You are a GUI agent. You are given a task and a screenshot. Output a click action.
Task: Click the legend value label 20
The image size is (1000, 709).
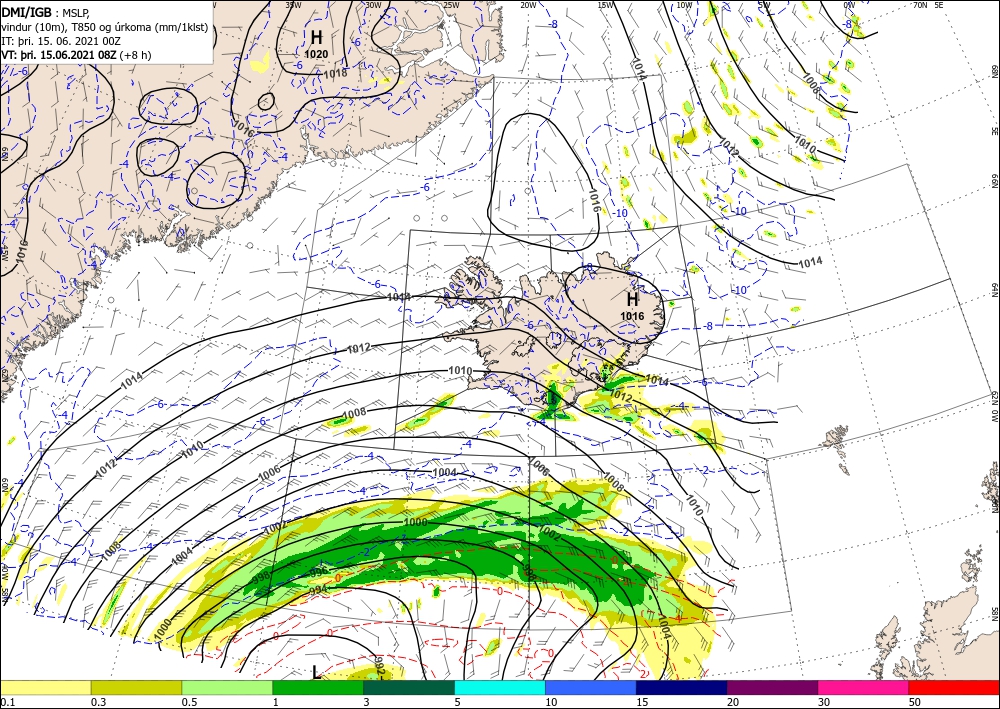[733, 702]
